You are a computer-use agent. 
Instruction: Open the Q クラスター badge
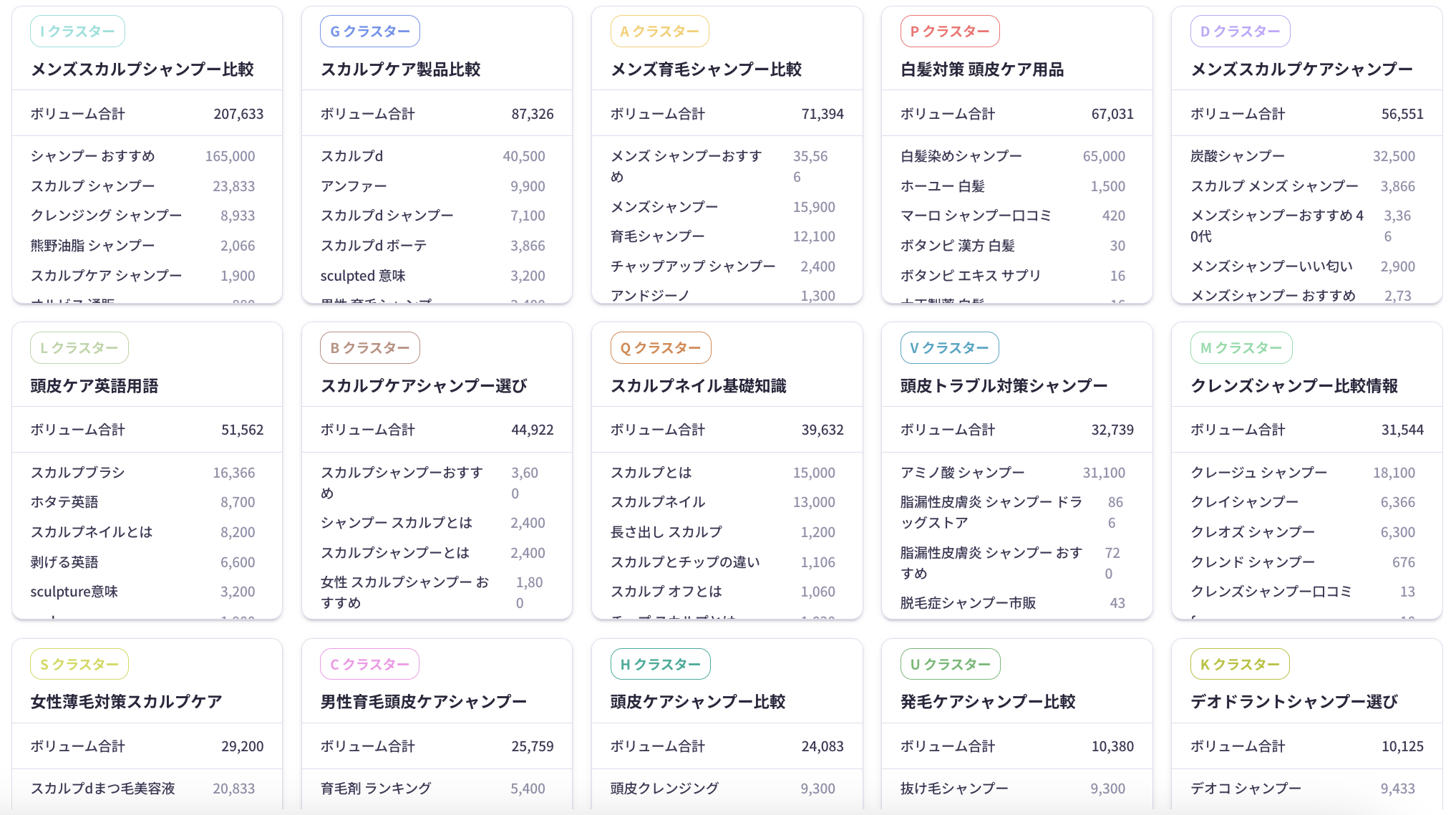[660, 348]
